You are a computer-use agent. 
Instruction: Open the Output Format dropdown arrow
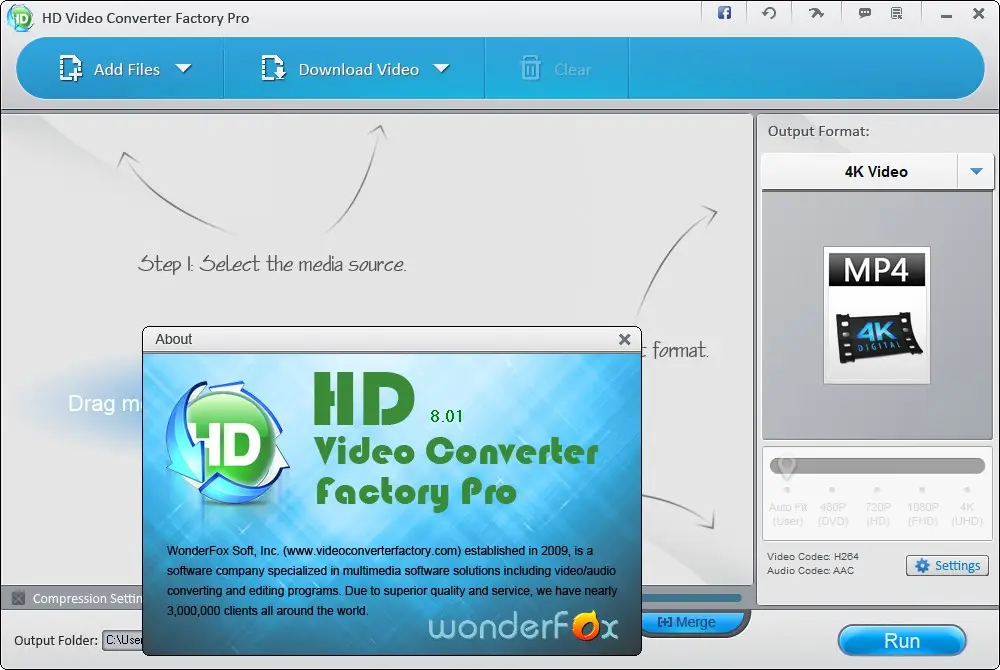click(976, 171)
